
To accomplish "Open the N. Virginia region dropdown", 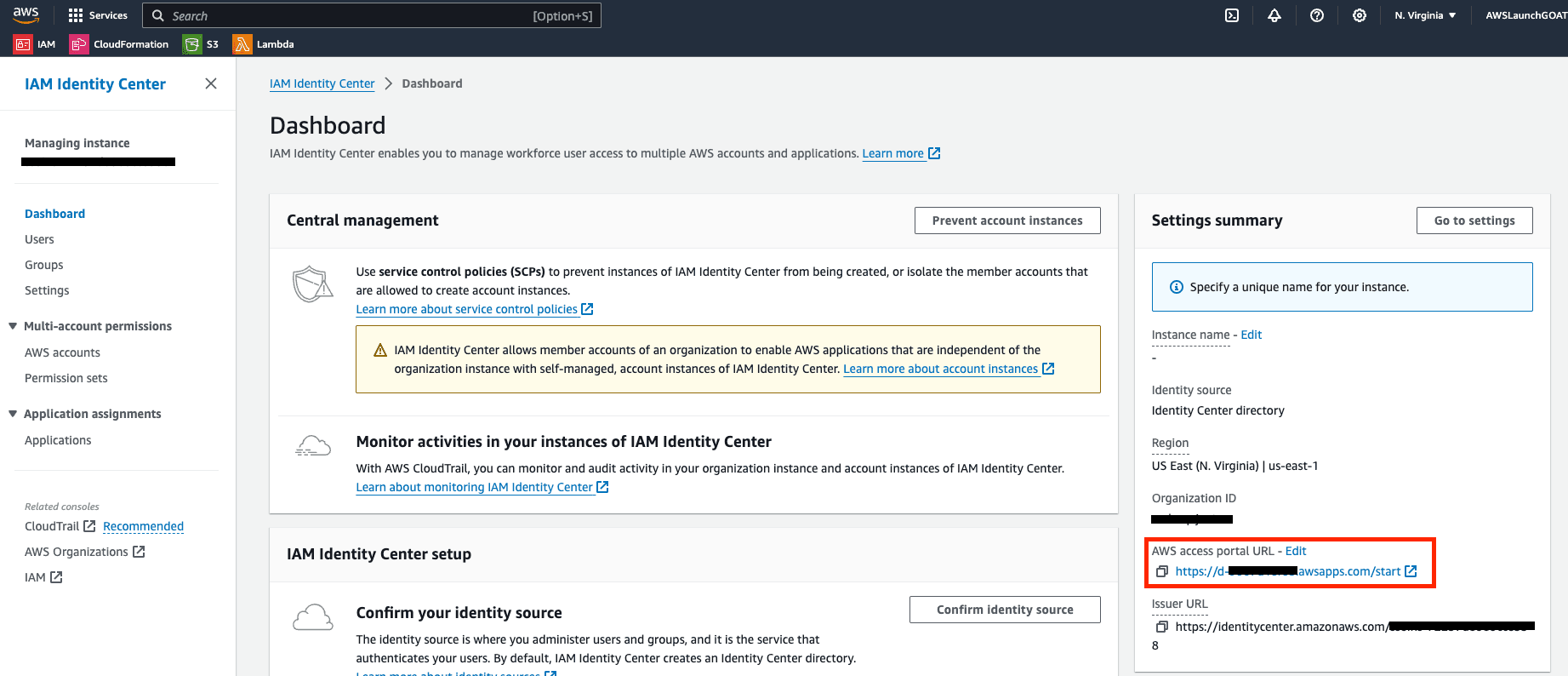I will coord(1424,14).
